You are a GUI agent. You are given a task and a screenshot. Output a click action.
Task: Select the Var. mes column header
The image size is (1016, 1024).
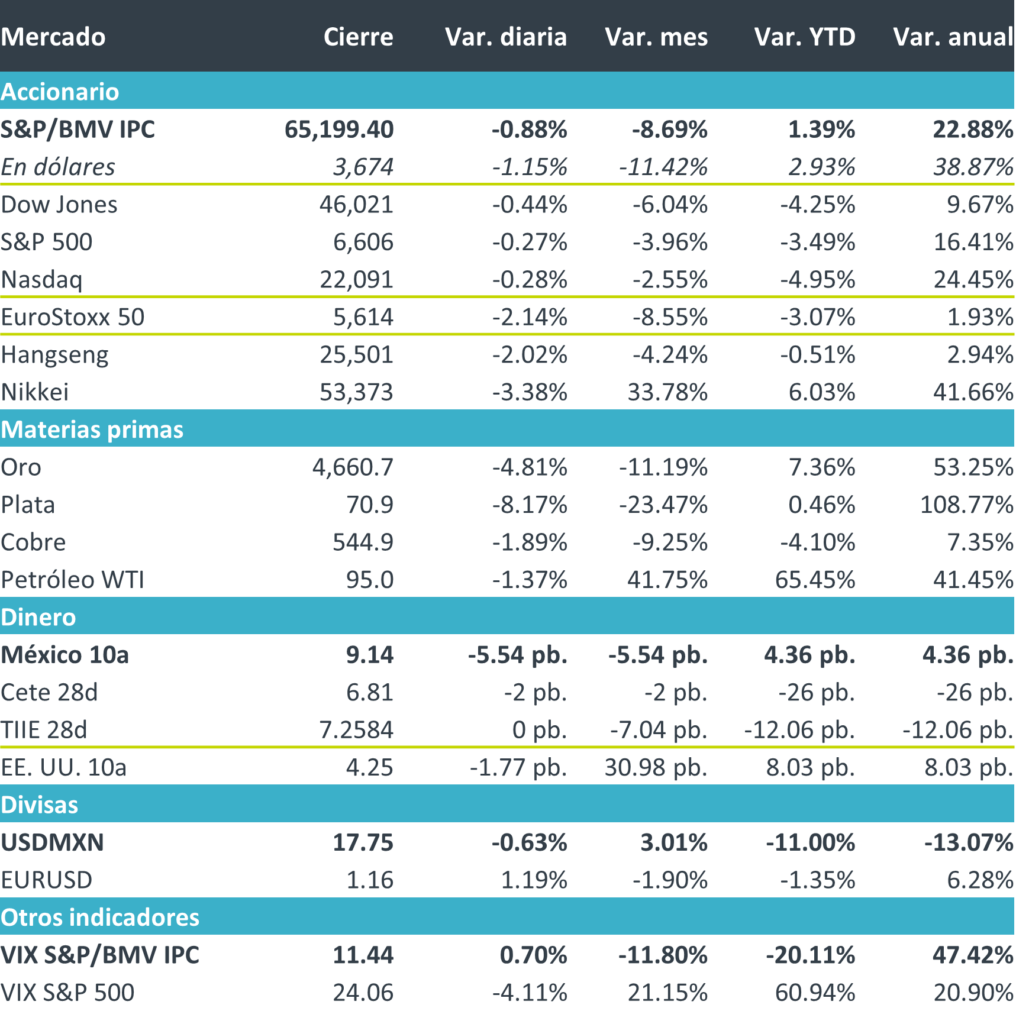(656, 37)
